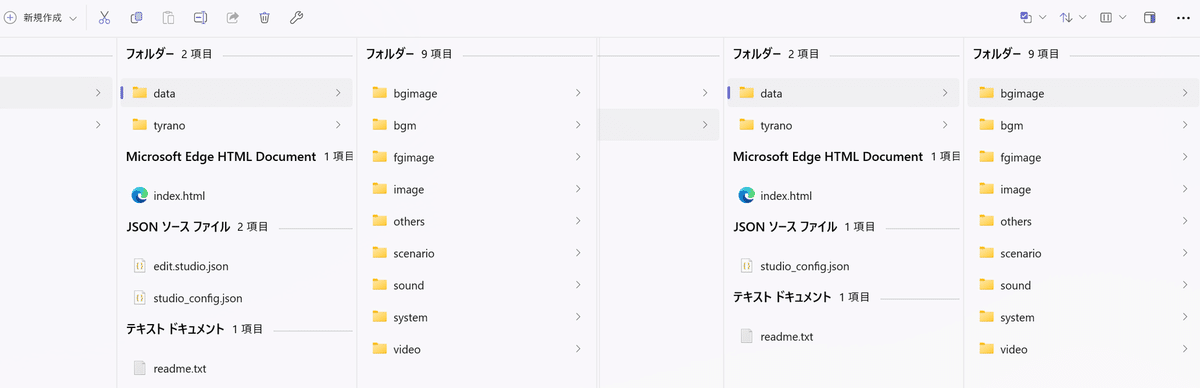The image size is (1200, 388).
Task: Click the Copy icon in toolbar
Action: (x=136, y=18)
